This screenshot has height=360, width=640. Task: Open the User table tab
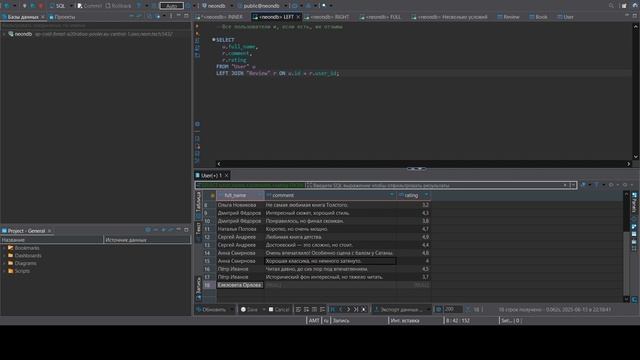coord(565,17)
